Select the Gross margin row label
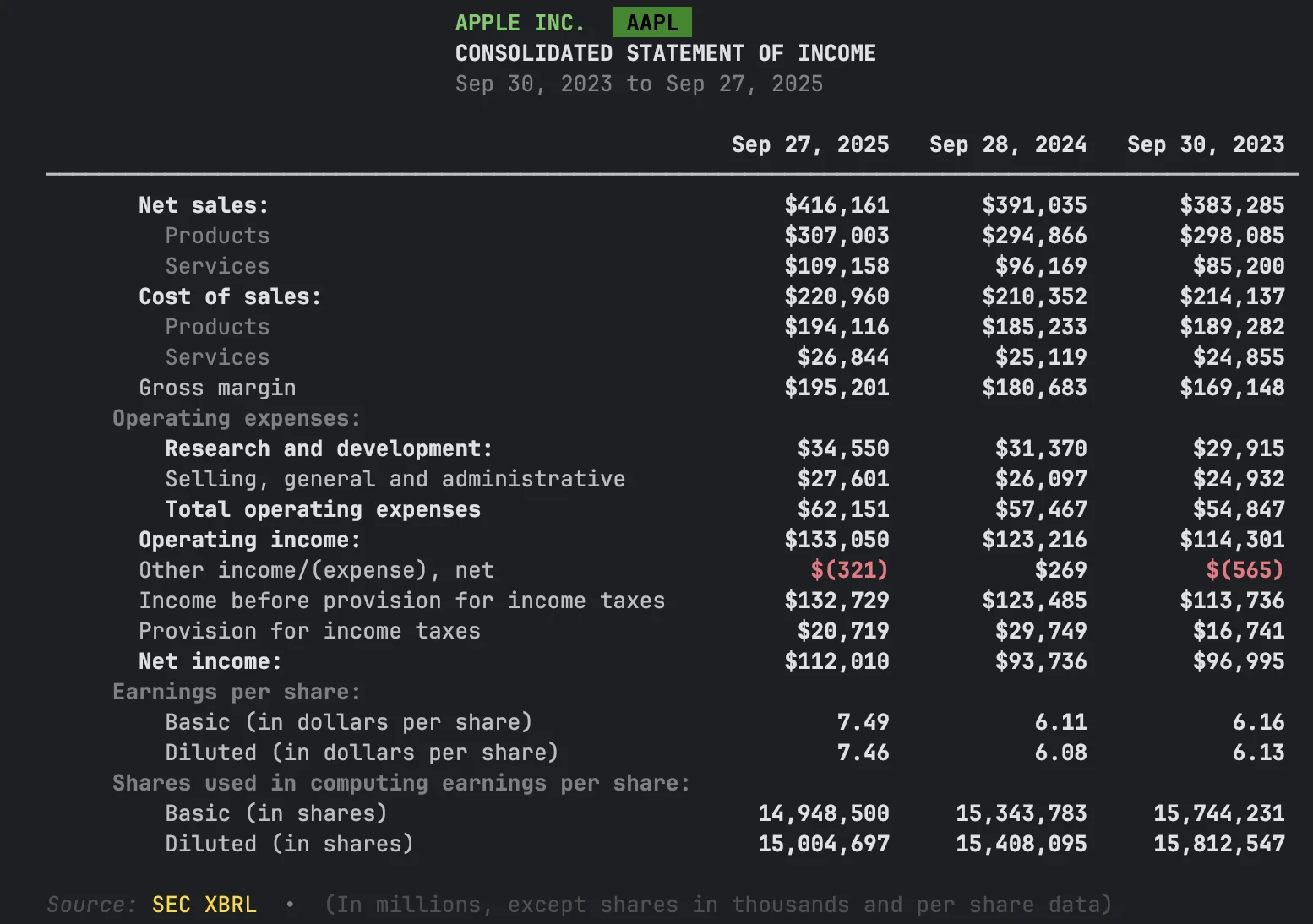Image resolution: width=1313 pixels, height=924 pixels. click(217, 388)
